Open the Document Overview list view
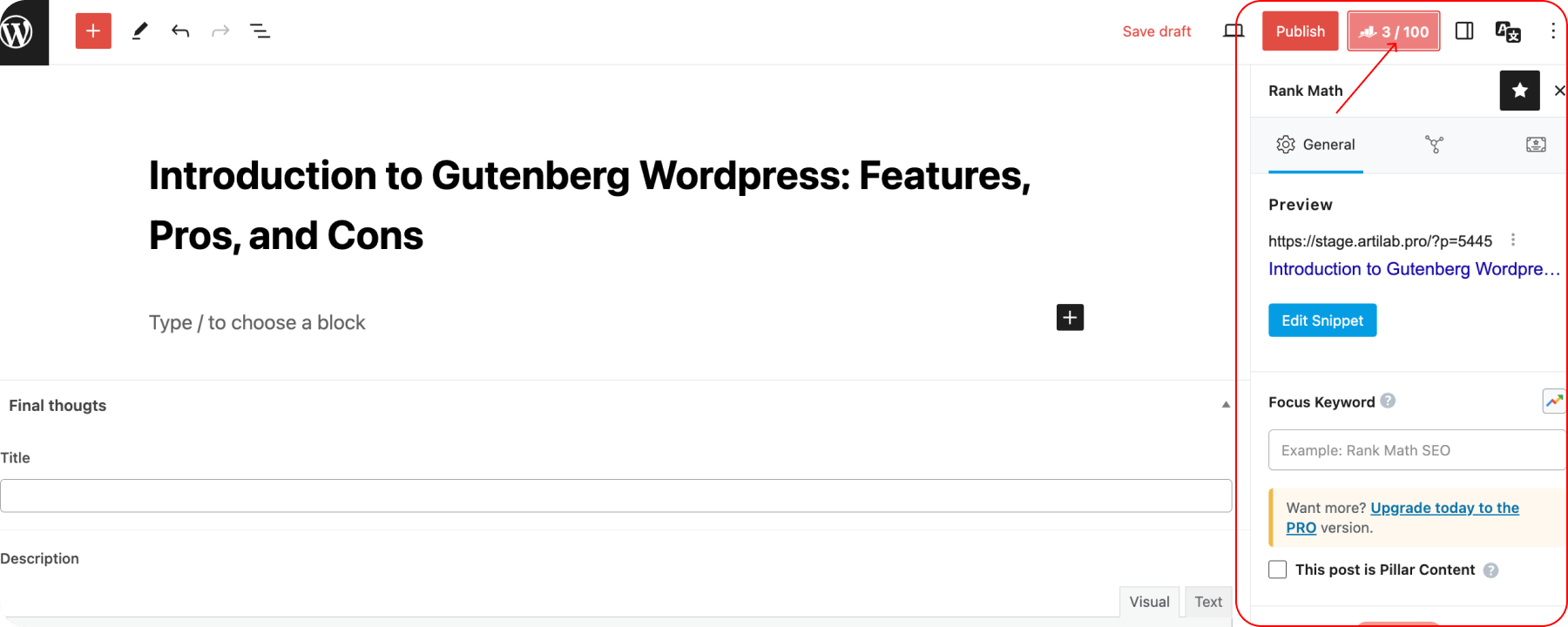 pos(259,30)
